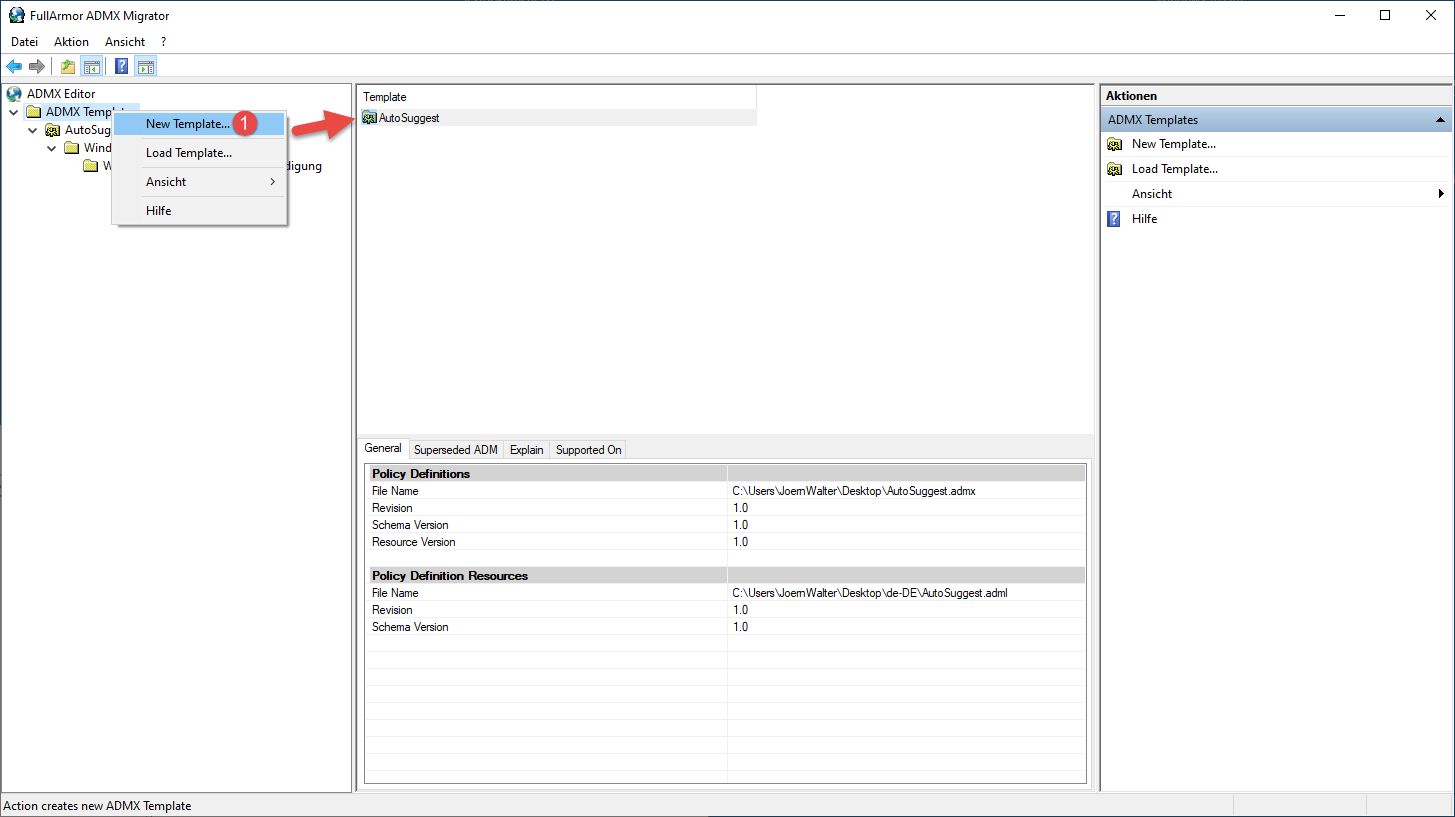Click New Template icon in Aktionen pane
Image resolution: width=1455 pixels, height=817 pixels.
tap(1114, 144)
